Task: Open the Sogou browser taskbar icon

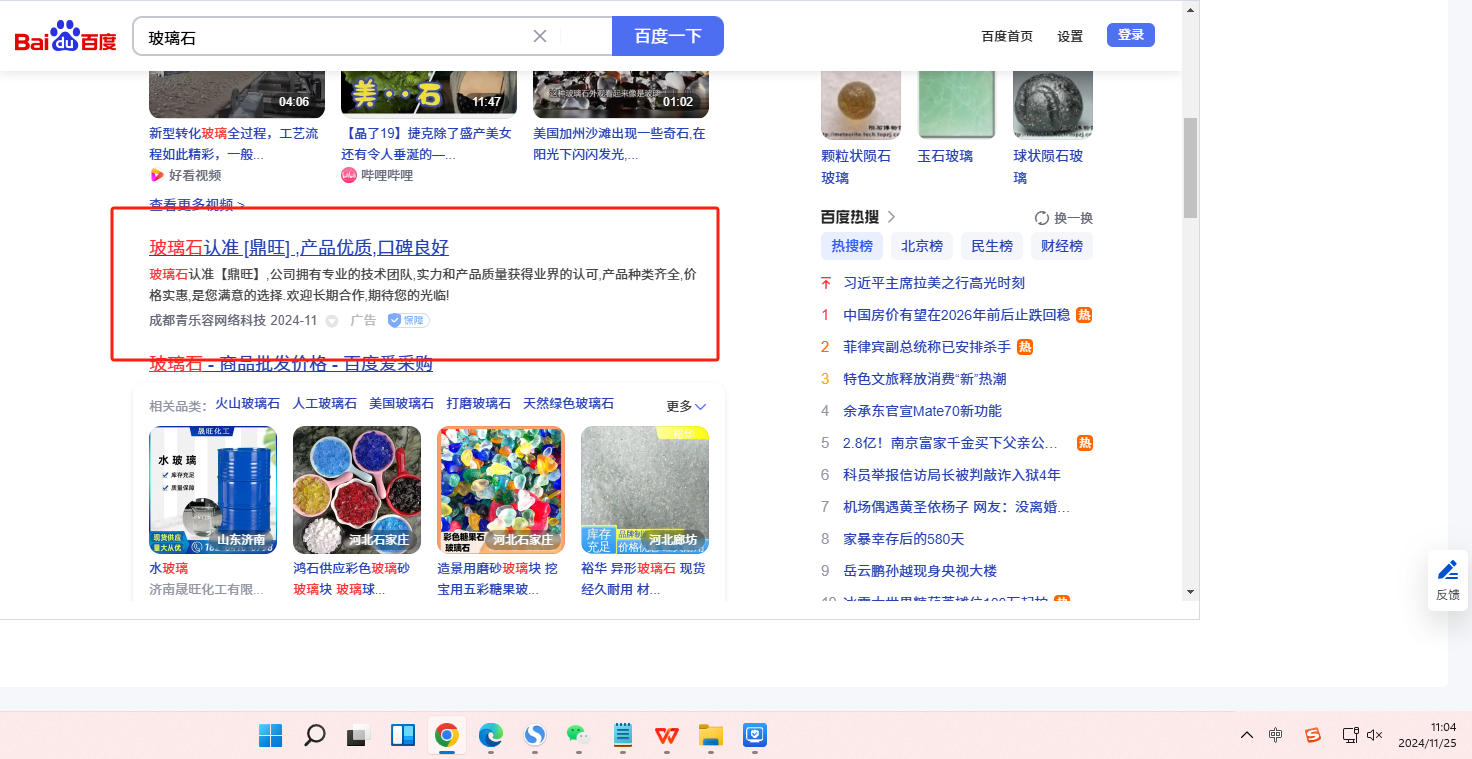Action: (534, 736)
